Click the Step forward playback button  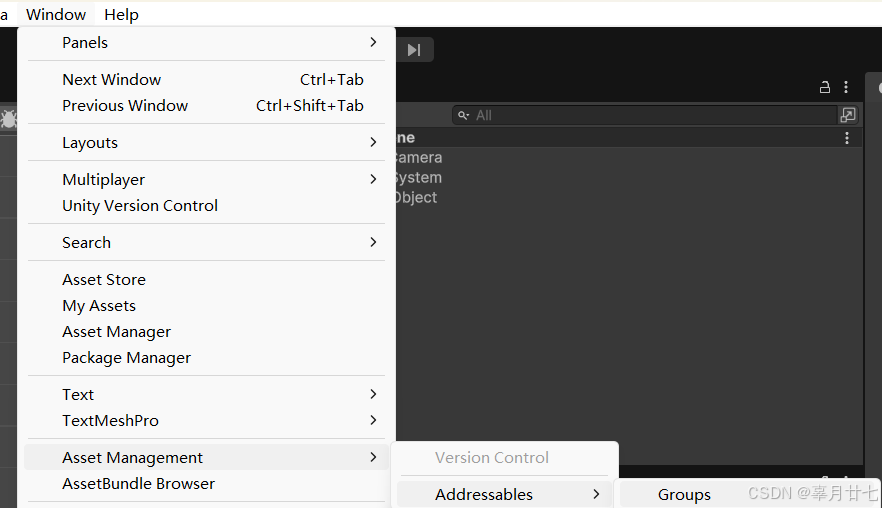(x=415, y=50)
